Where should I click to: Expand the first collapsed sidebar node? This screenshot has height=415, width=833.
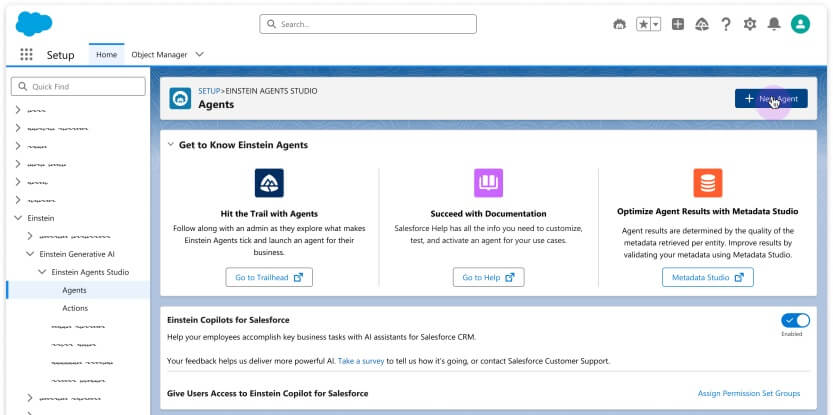[18, 110]
